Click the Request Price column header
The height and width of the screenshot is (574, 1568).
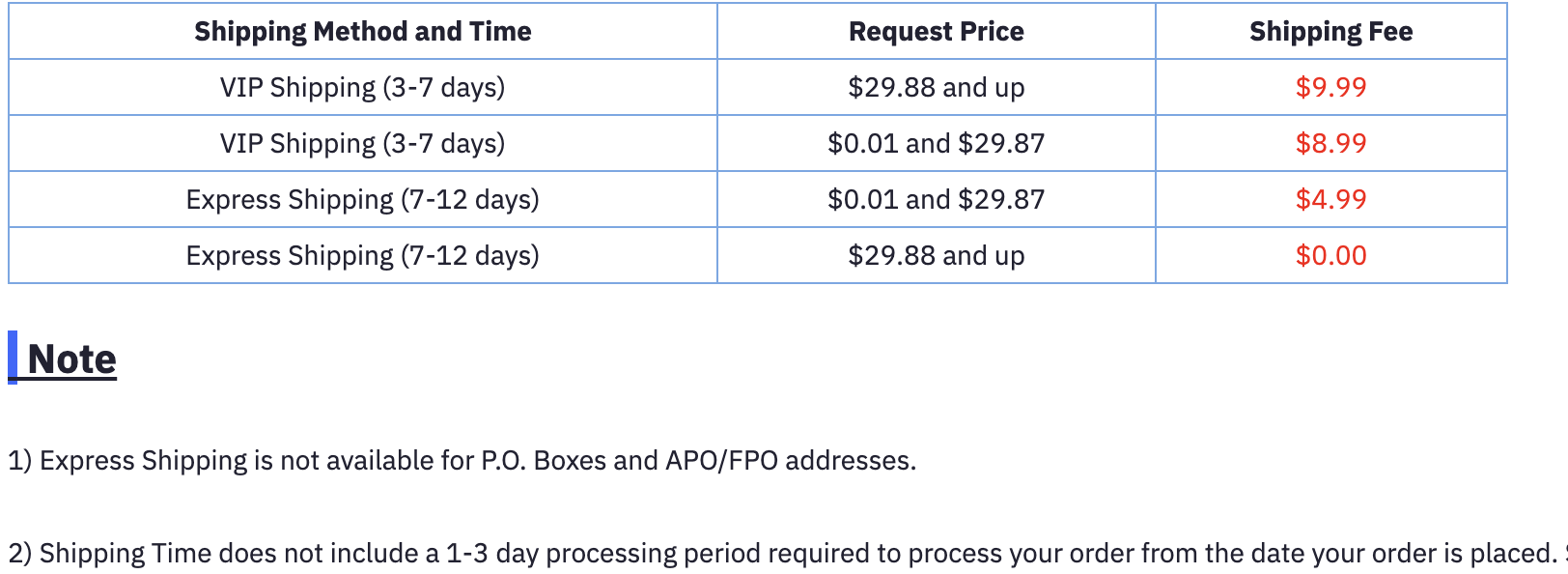[x=936, y=32]
